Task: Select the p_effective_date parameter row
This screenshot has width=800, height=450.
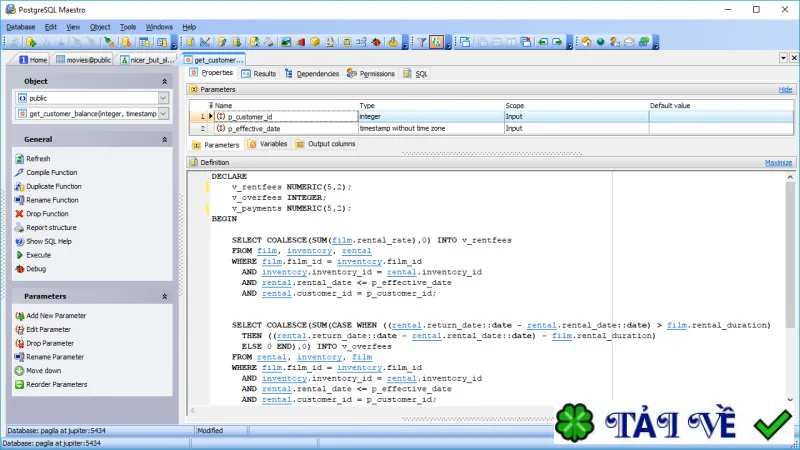Action: 491,129
